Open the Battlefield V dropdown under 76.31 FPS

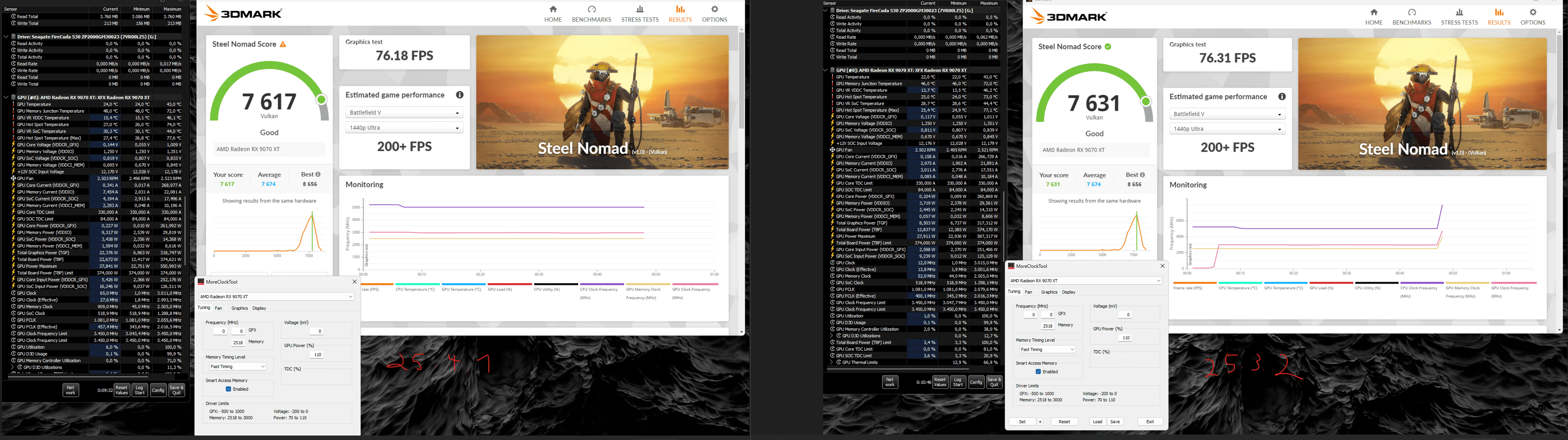(1227, 114)
